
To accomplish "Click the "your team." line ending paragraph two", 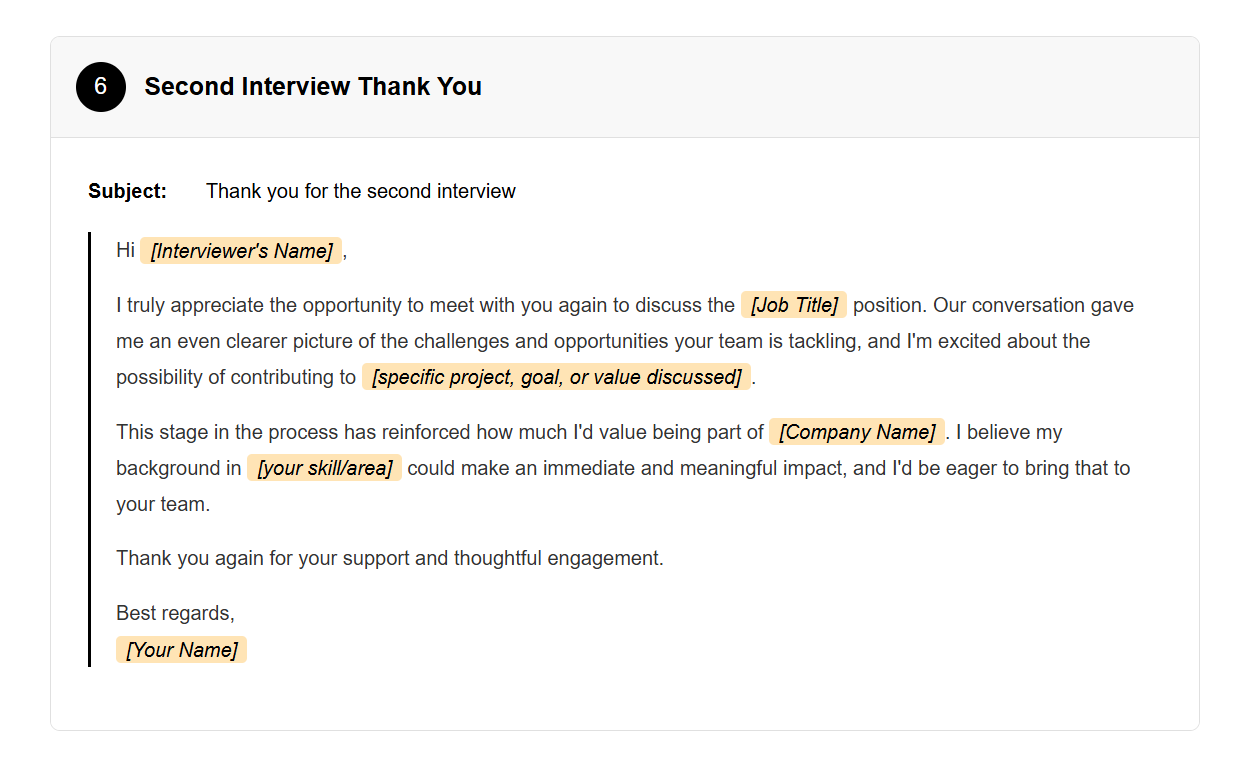I will pyautogui.click(x=162, y=504).
